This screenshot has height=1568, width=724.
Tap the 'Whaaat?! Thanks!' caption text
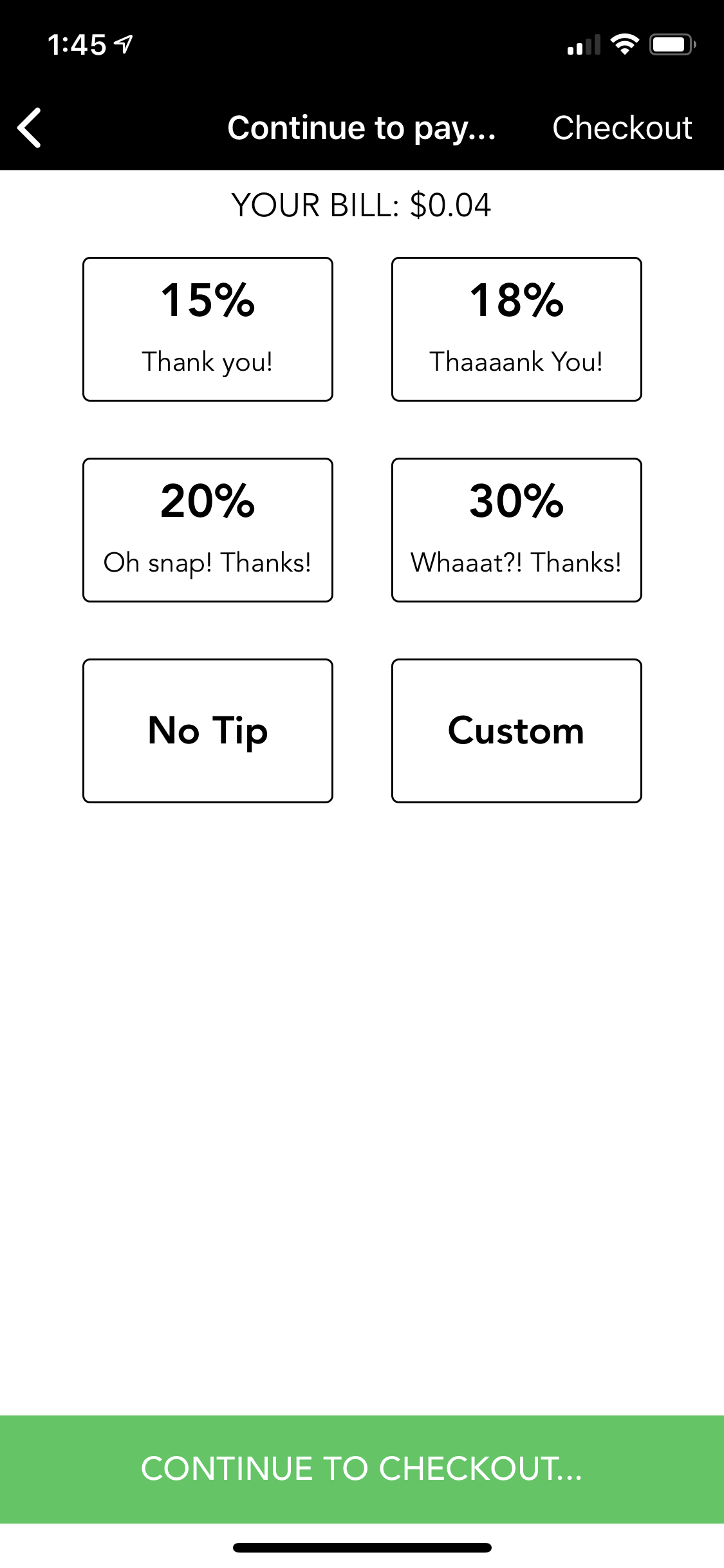pyautogui.click(x=516, y=563)
